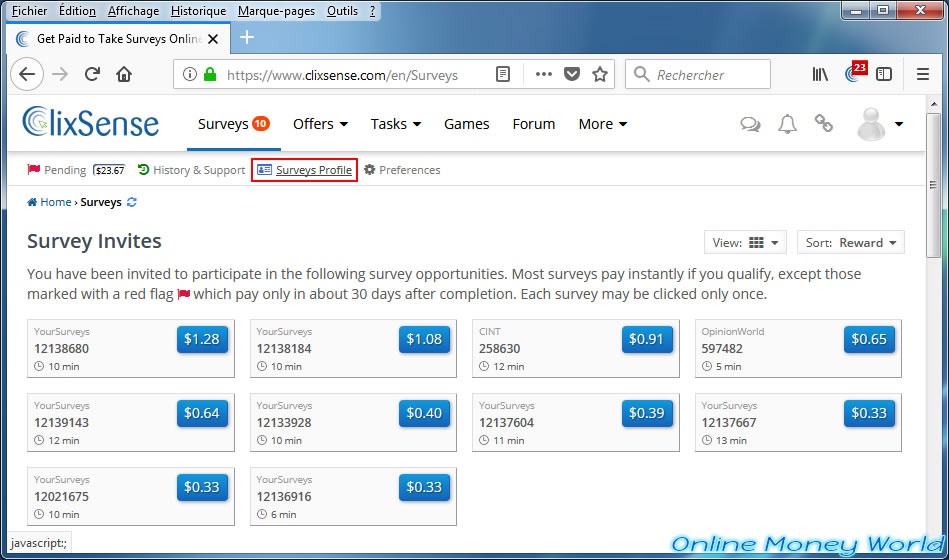Viewport: 949px width, 560px height.
Task: View pending $23.67 amount badge
Action: coord(110,170)
